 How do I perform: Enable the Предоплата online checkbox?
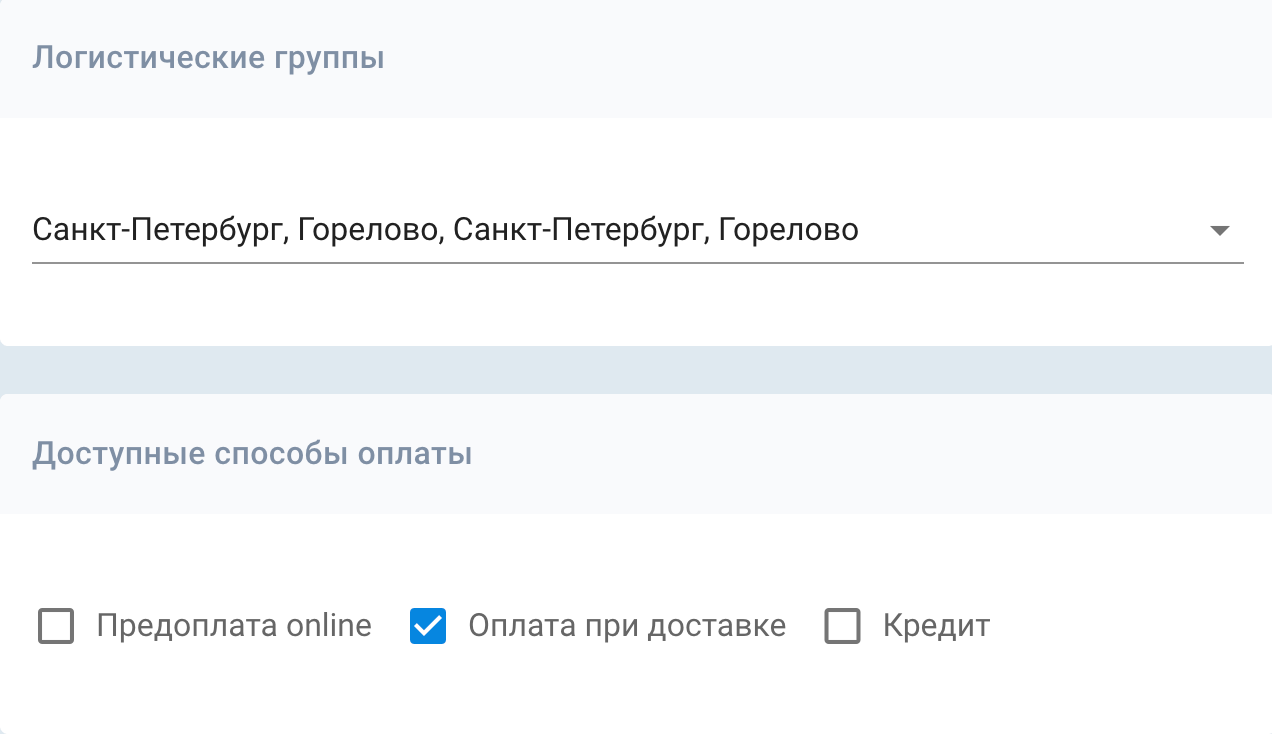coord(56,627)
